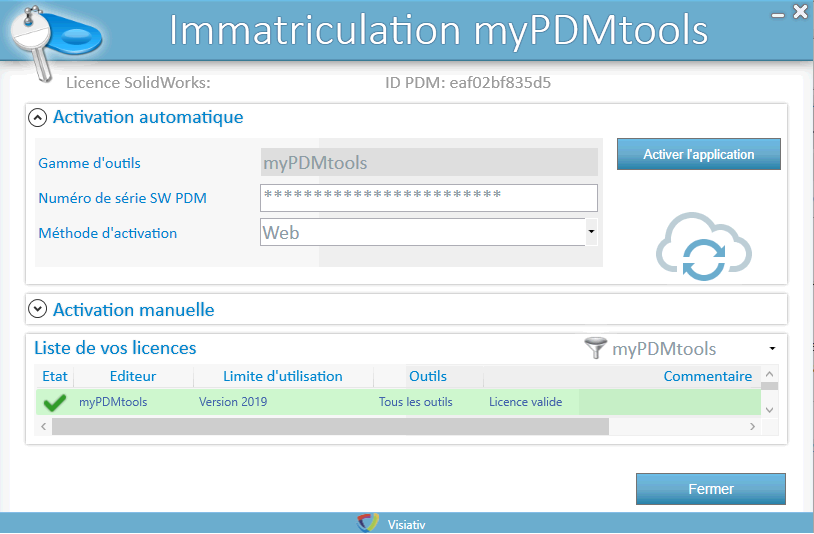Click the Gamme d'outils field
This screenshot has height=534, width=814.
(x=428, y=162)
